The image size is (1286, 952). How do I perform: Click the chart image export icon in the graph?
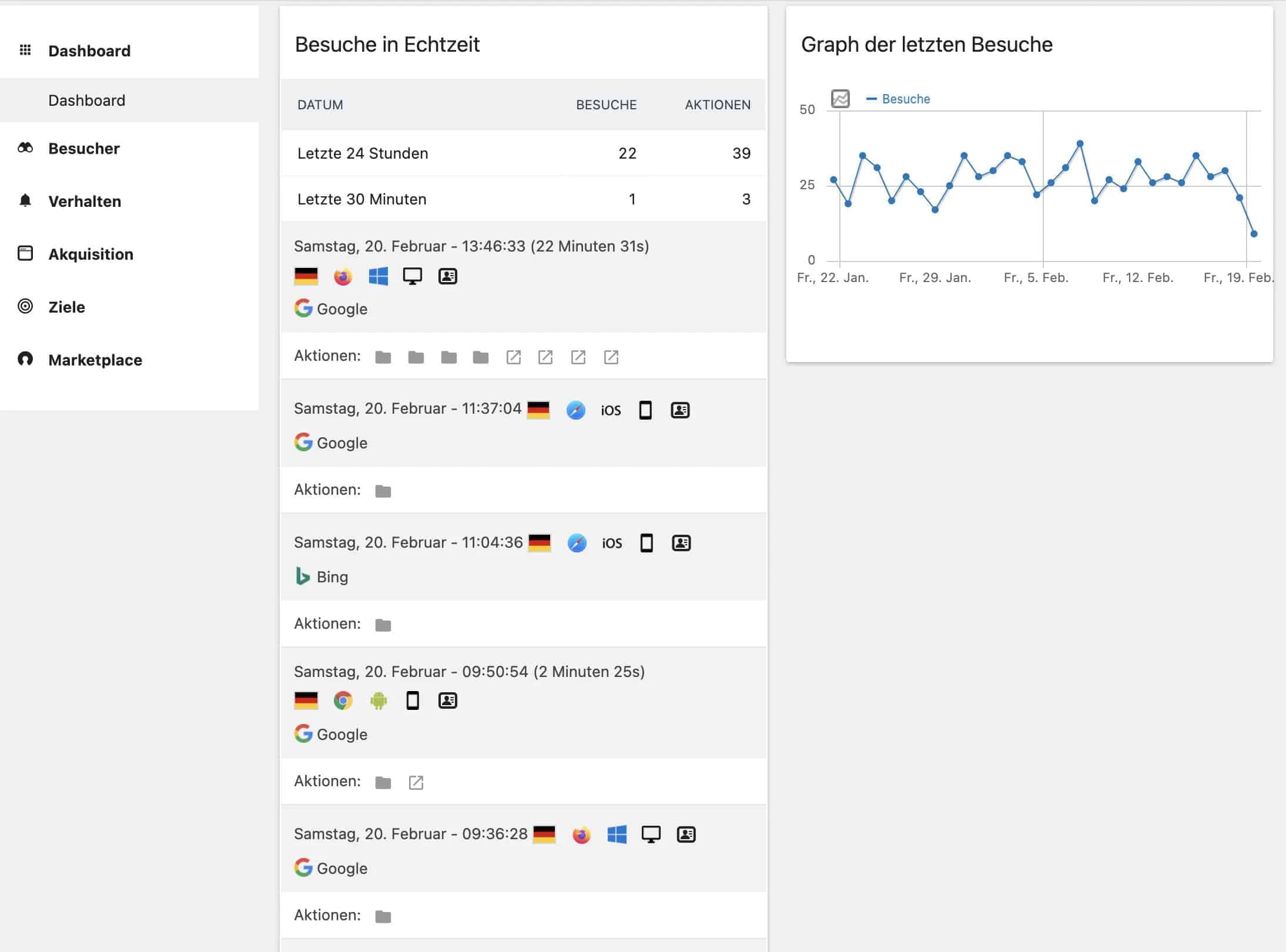840,99
